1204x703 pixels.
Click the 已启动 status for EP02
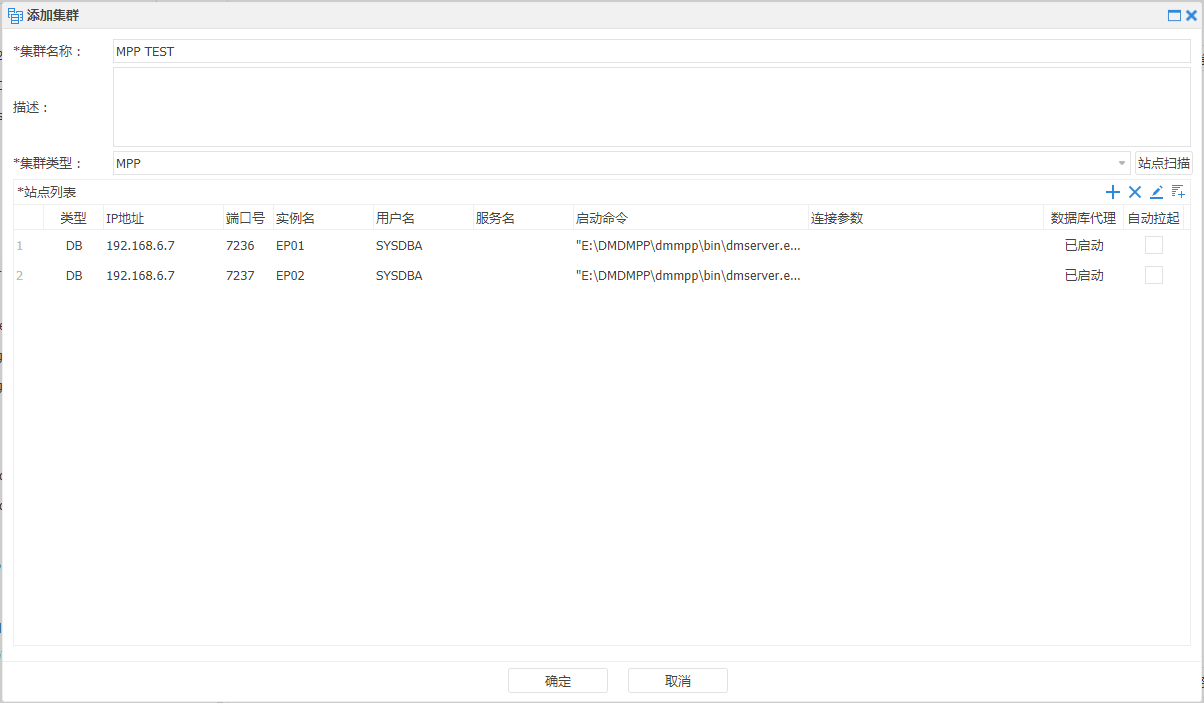click(1084, 275)
